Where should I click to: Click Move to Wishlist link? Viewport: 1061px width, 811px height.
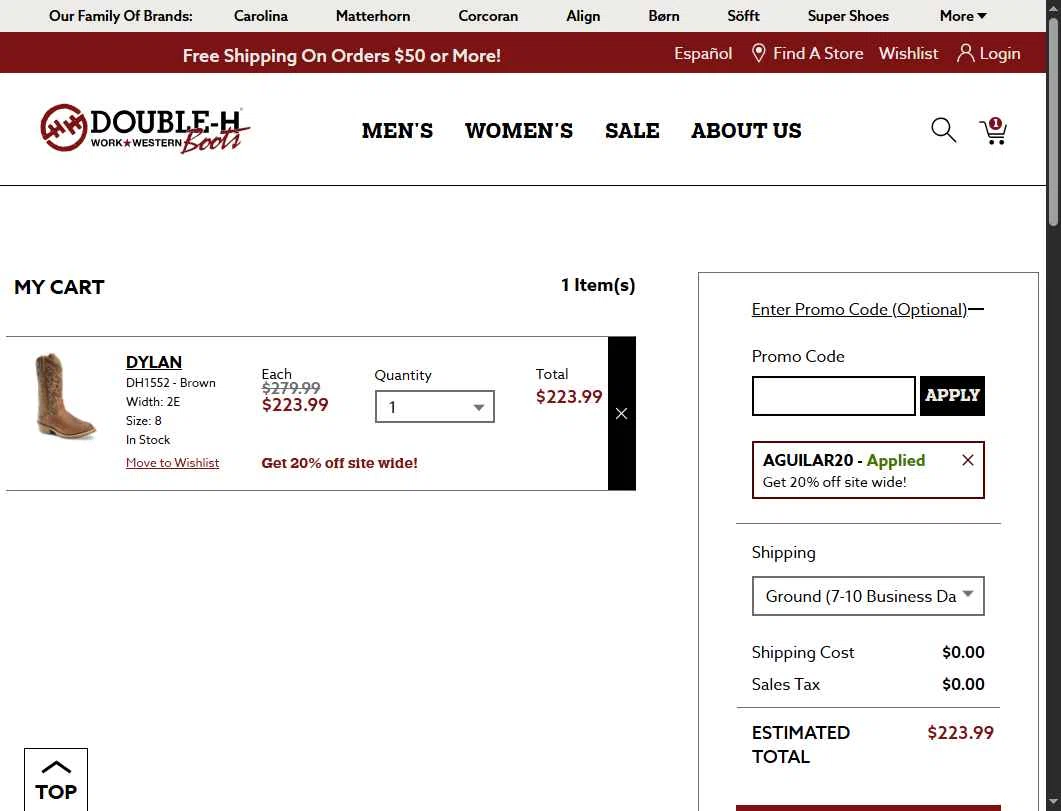pos(173,463)
